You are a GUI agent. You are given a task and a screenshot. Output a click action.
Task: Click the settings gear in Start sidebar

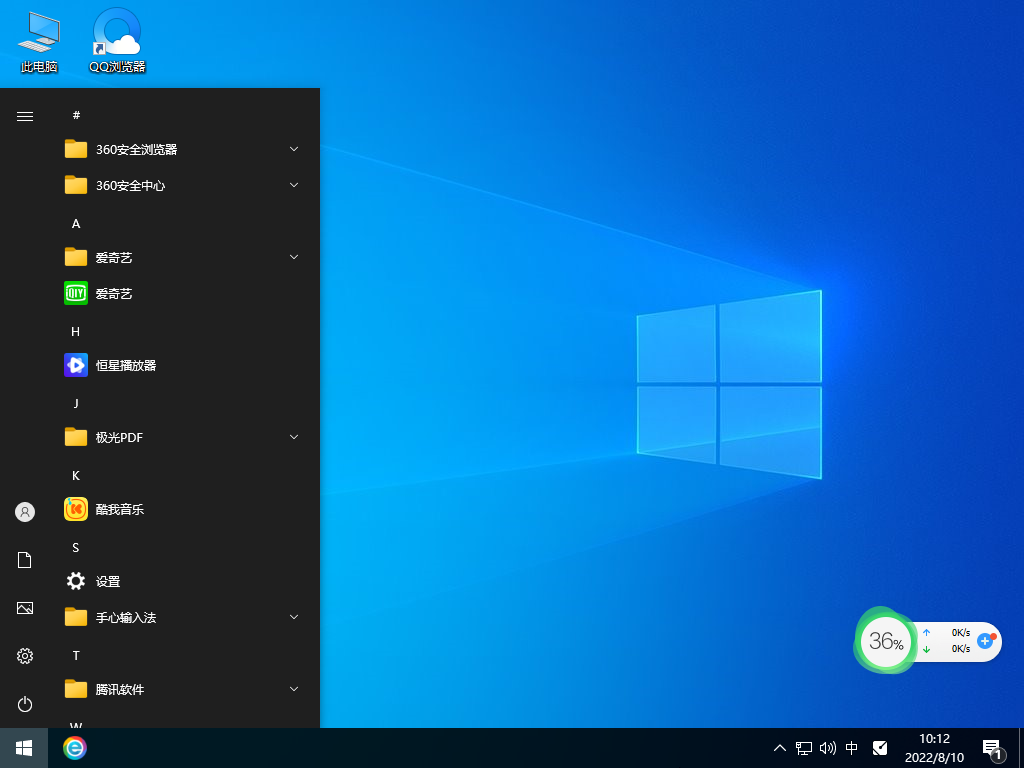pos(25,656)
